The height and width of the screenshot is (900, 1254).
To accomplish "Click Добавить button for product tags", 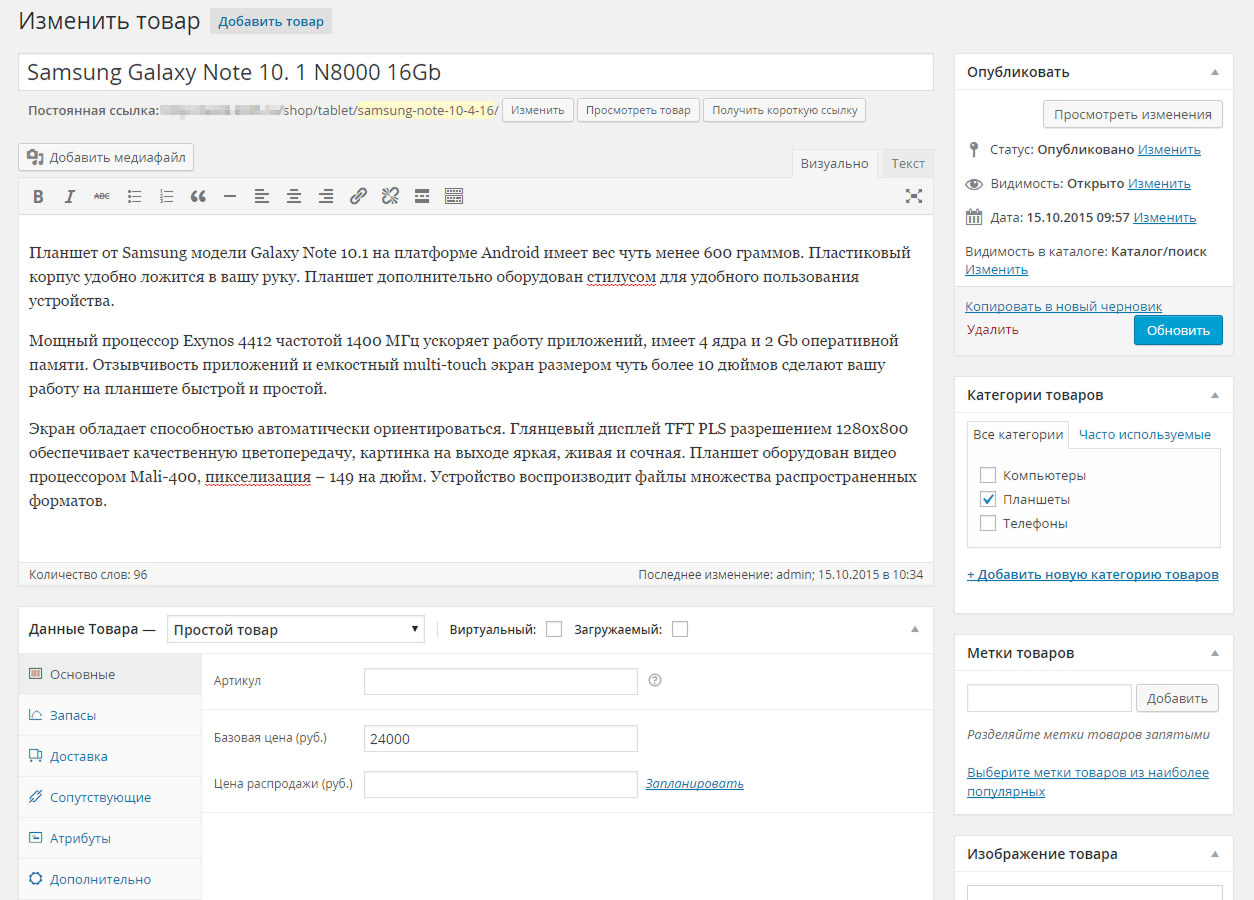I will [1178, 698].
